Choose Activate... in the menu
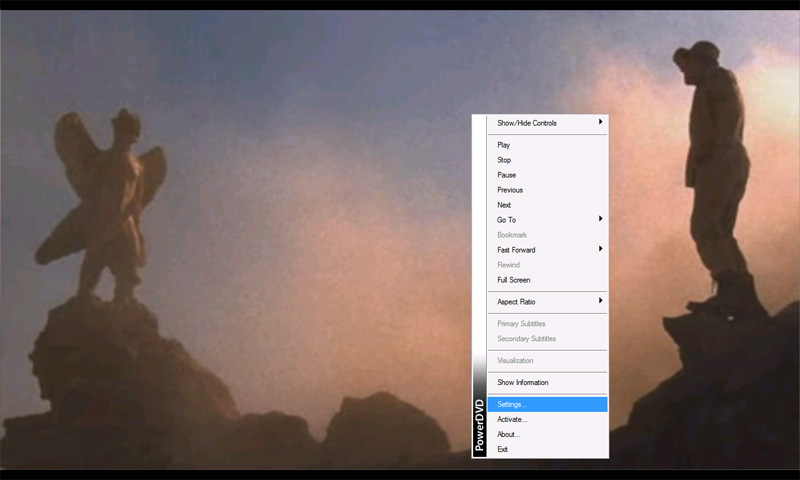 (547, 419)
